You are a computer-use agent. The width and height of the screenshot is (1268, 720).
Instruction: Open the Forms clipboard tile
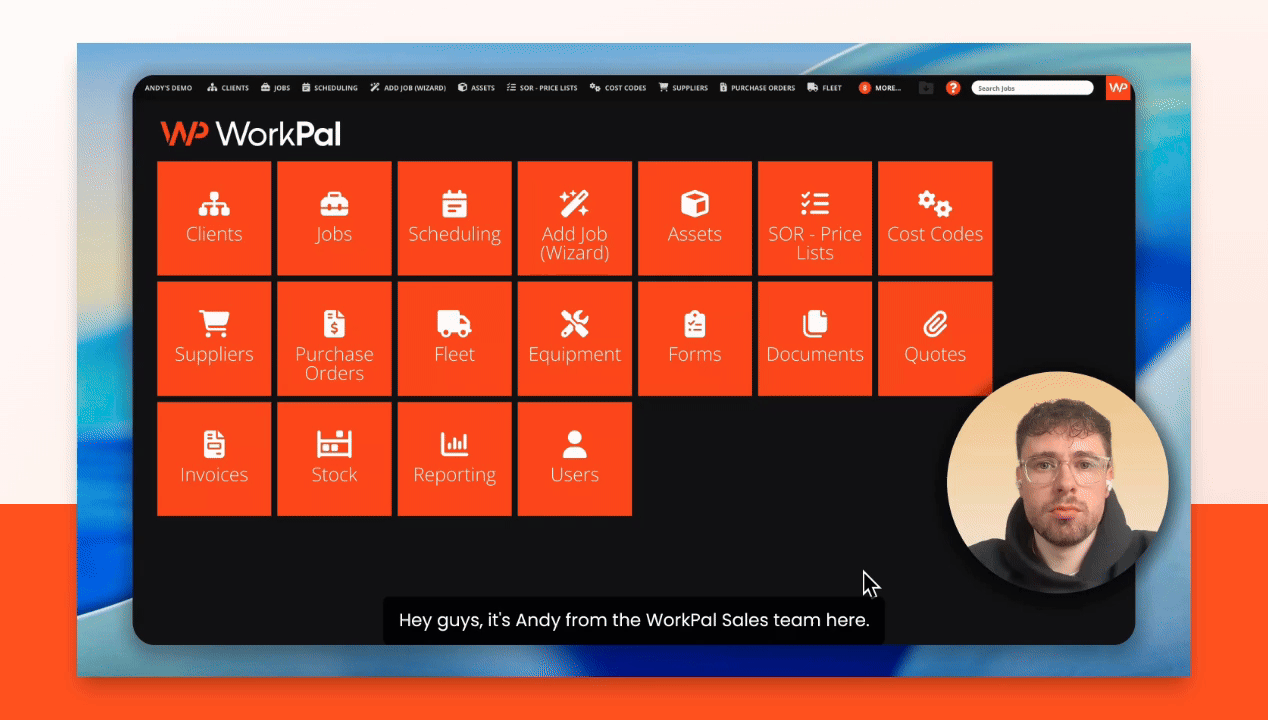(x=694, y=338)
